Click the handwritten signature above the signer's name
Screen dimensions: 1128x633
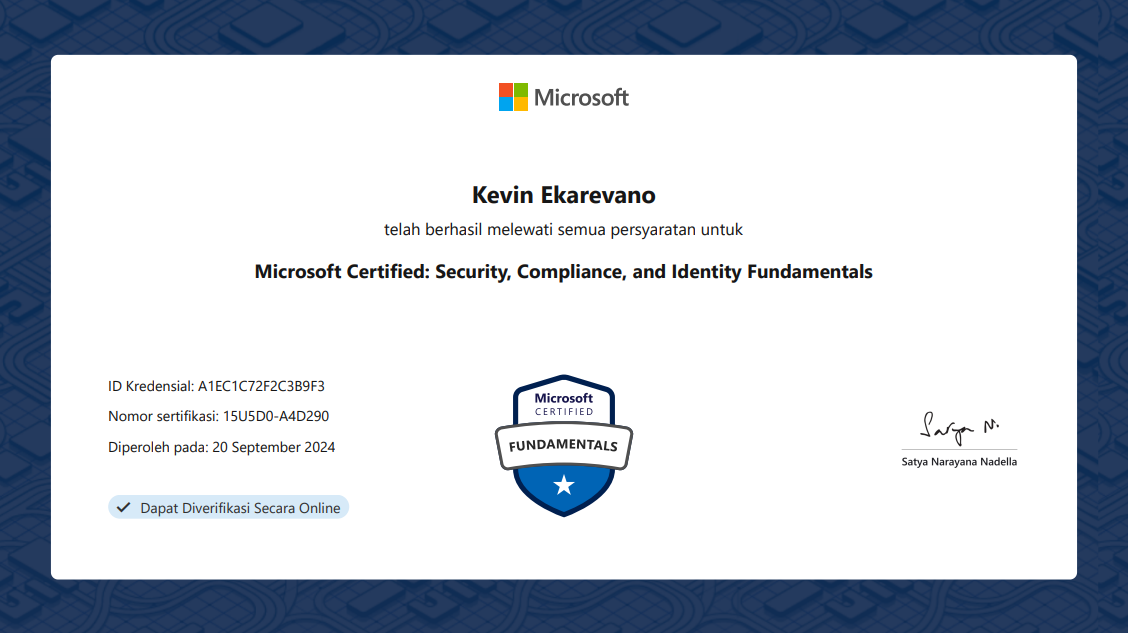[959, 427]
